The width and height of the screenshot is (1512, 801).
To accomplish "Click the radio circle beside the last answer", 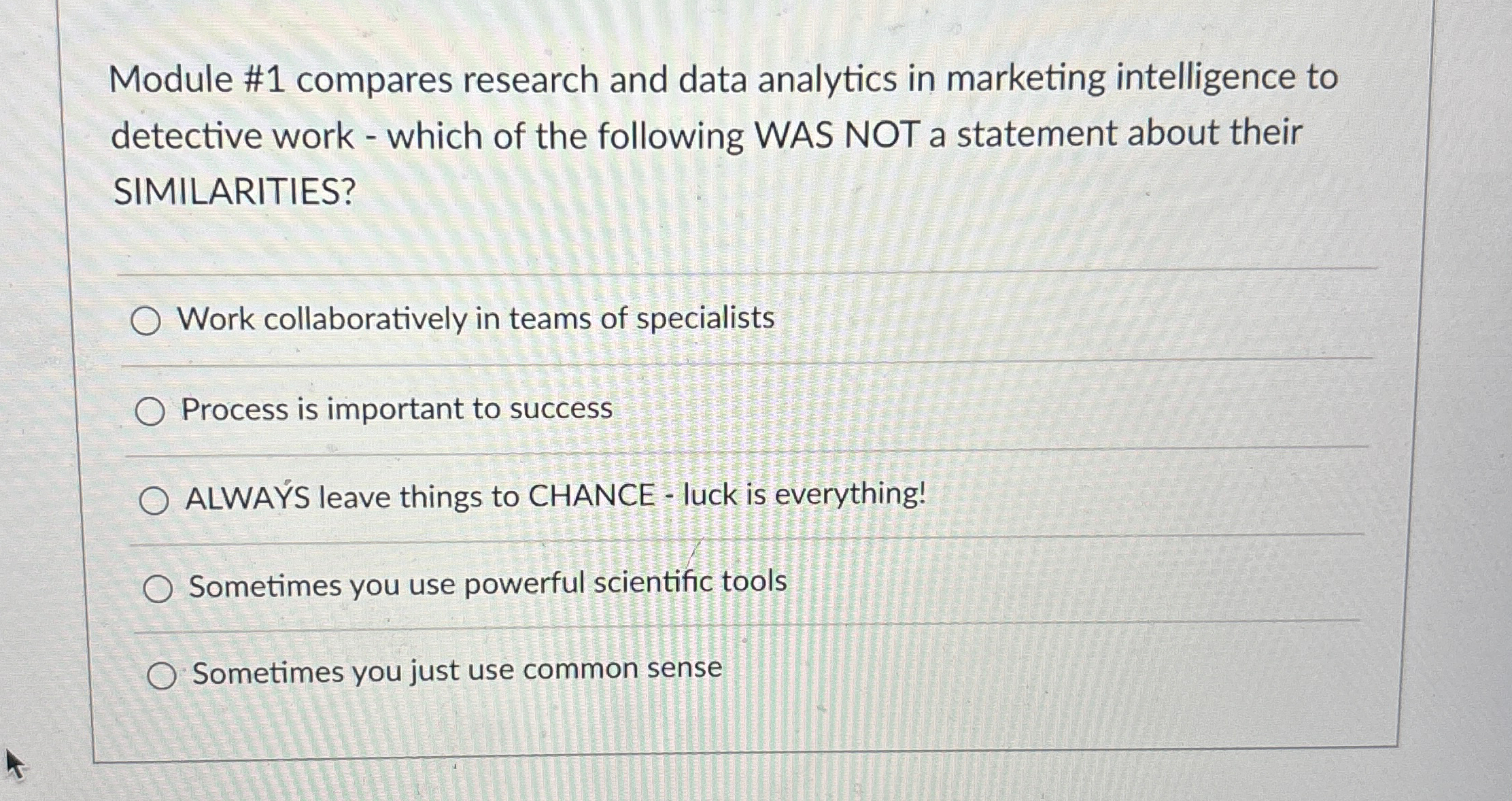I will pos(163,674).
